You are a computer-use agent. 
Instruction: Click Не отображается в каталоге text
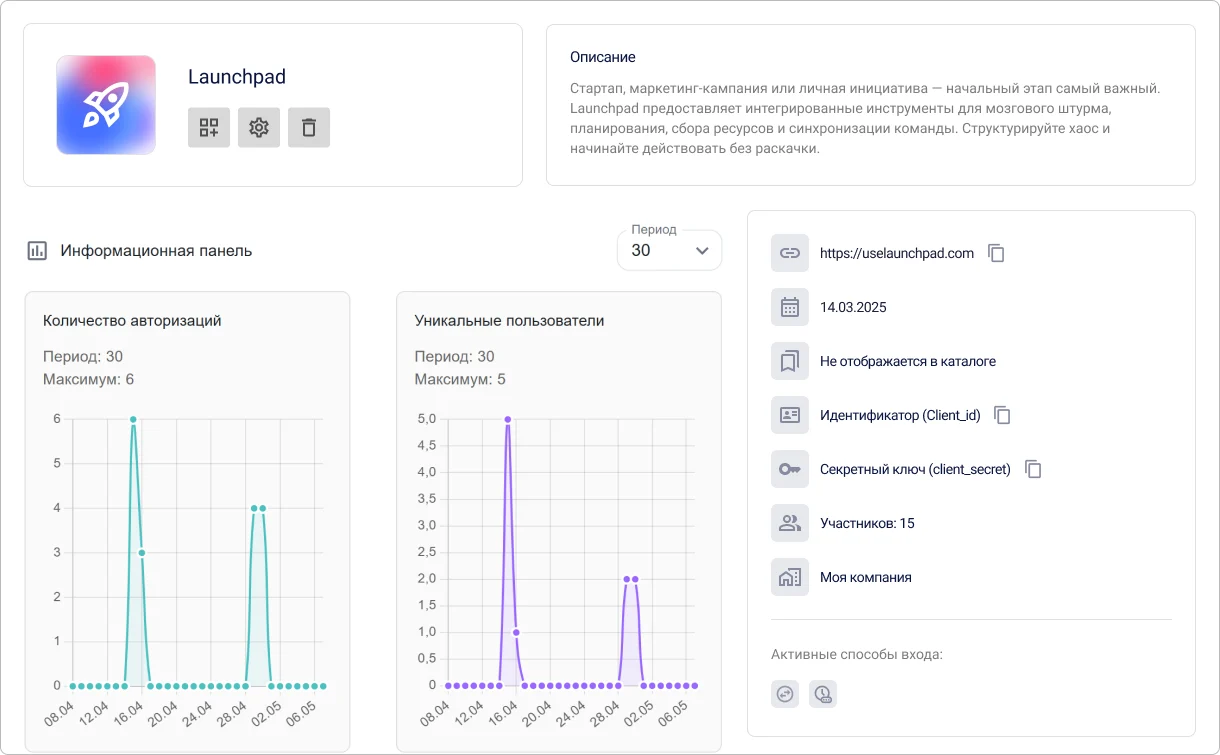click(908, 361)
